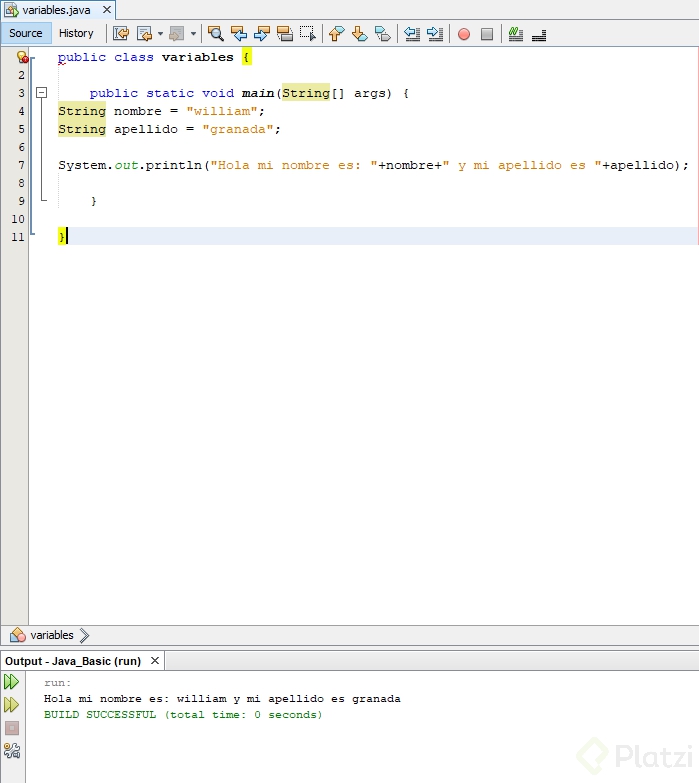Viewport: 699px width, 783px height.
Task: Re-run the project in Output panel
Action: click(11, 682)
